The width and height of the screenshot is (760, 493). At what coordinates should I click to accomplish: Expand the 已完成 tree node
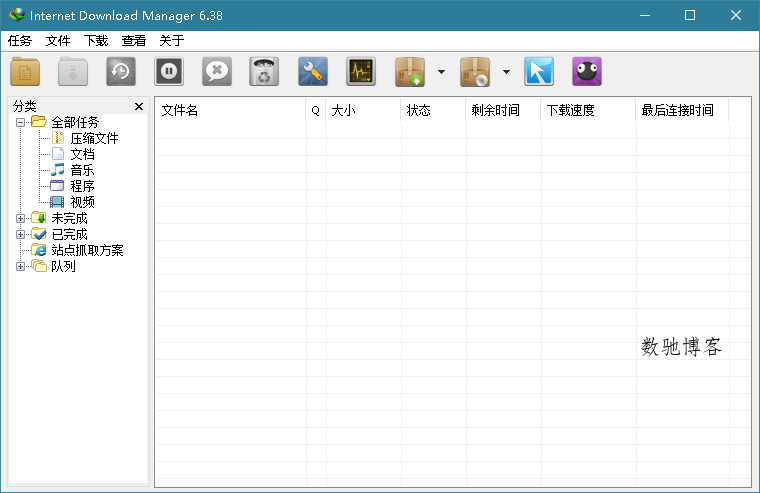click(x=20, y=234)
